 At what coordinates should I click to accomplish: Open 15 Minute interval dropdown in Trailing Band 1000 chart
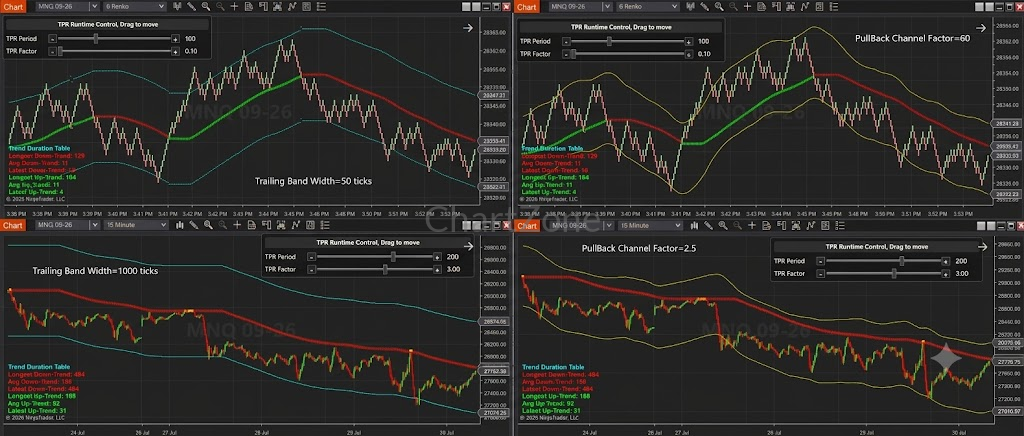[x=136, y=225]
